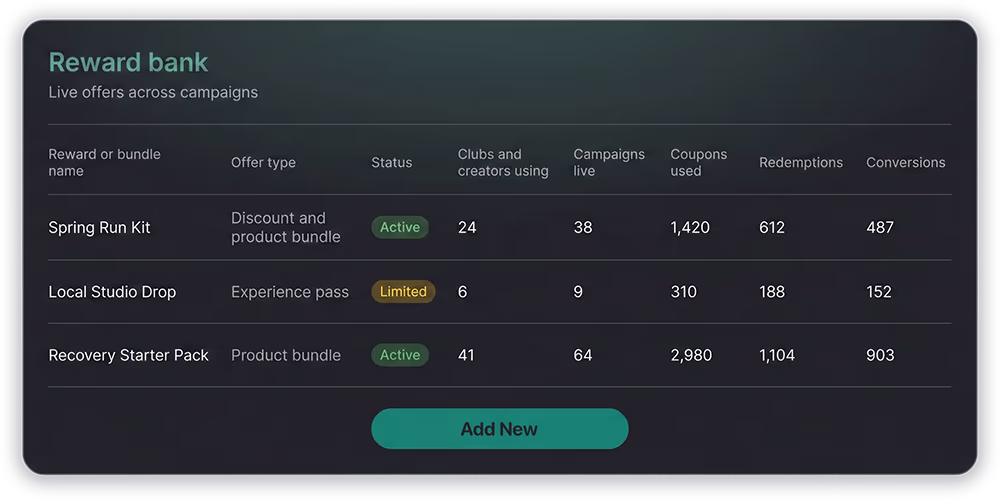Click the Coupons used column header
Viewport: 1000px width, 500px height.
[x=698, y=162]
